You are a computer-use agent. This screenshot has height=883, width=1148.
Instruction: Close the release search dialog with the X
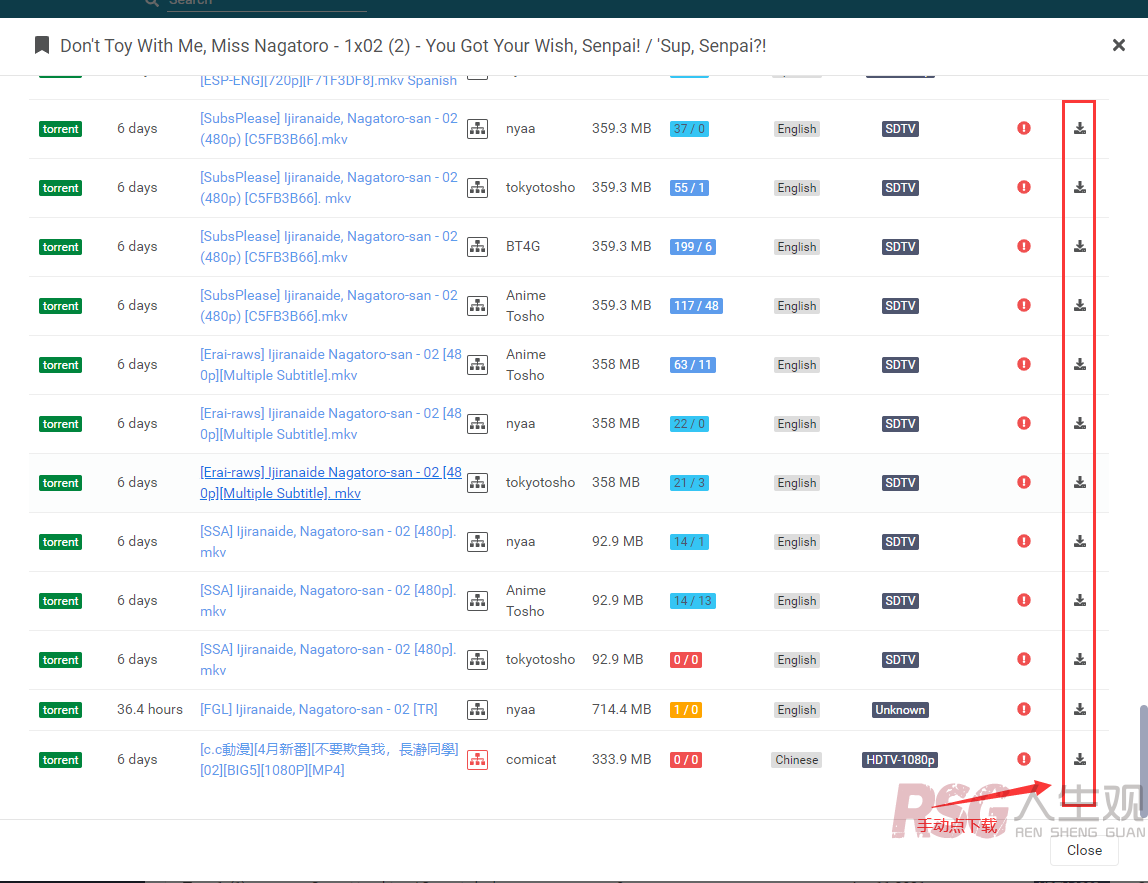tap(1119, 45)
